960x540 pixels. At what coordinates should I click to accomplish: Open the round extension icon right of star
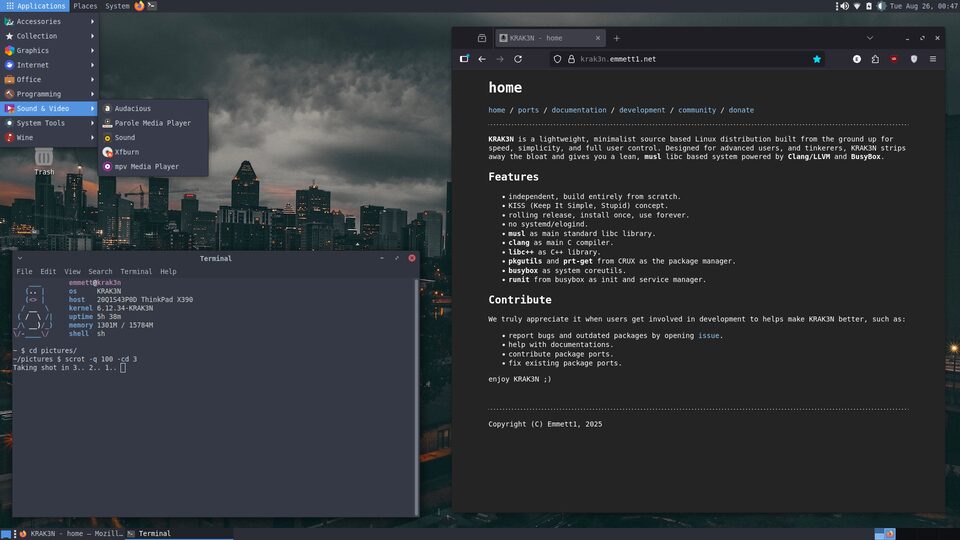point(857,59)
